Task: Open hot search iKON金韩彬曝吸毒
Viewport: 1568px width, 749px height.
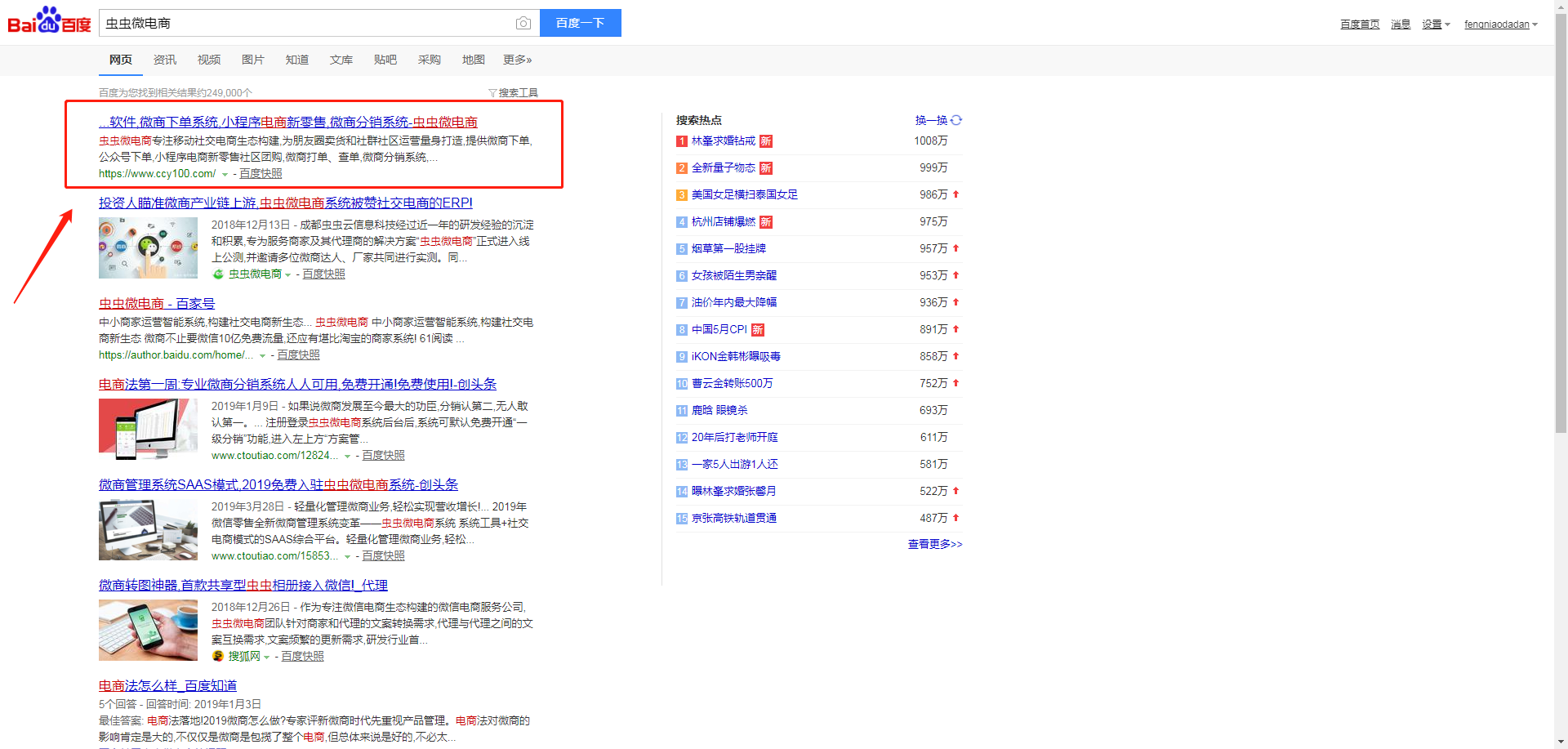Action: (x=736, y=357)
